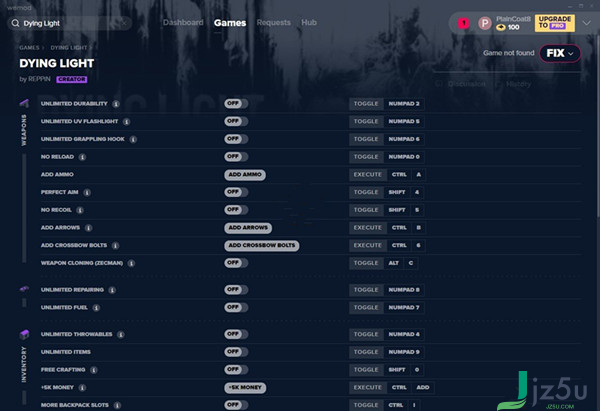This screenshot has width=600, height=411.
Task: Click the Weapons category icon
Action: tap(24, 103)
